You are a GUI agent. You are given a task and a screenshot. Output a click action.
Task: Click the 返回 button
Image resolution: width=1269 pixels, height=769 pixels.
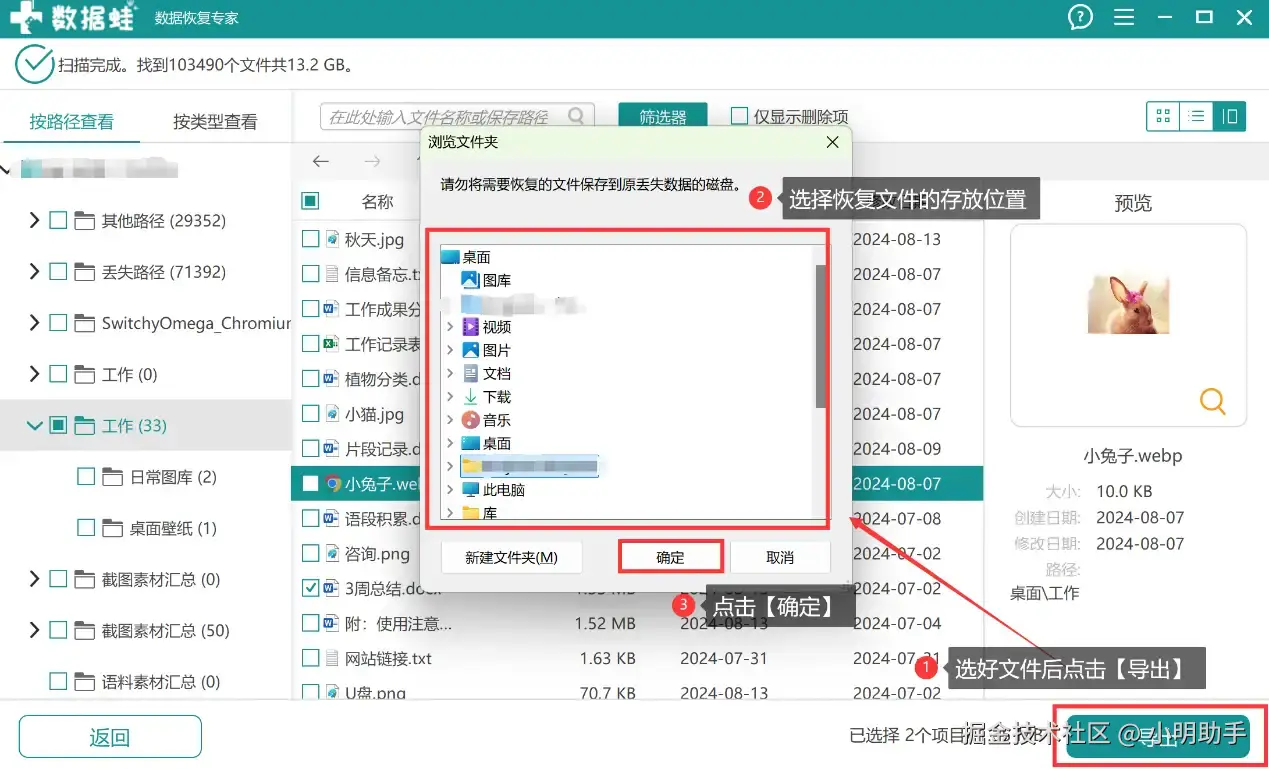click(x=110, y=737)
